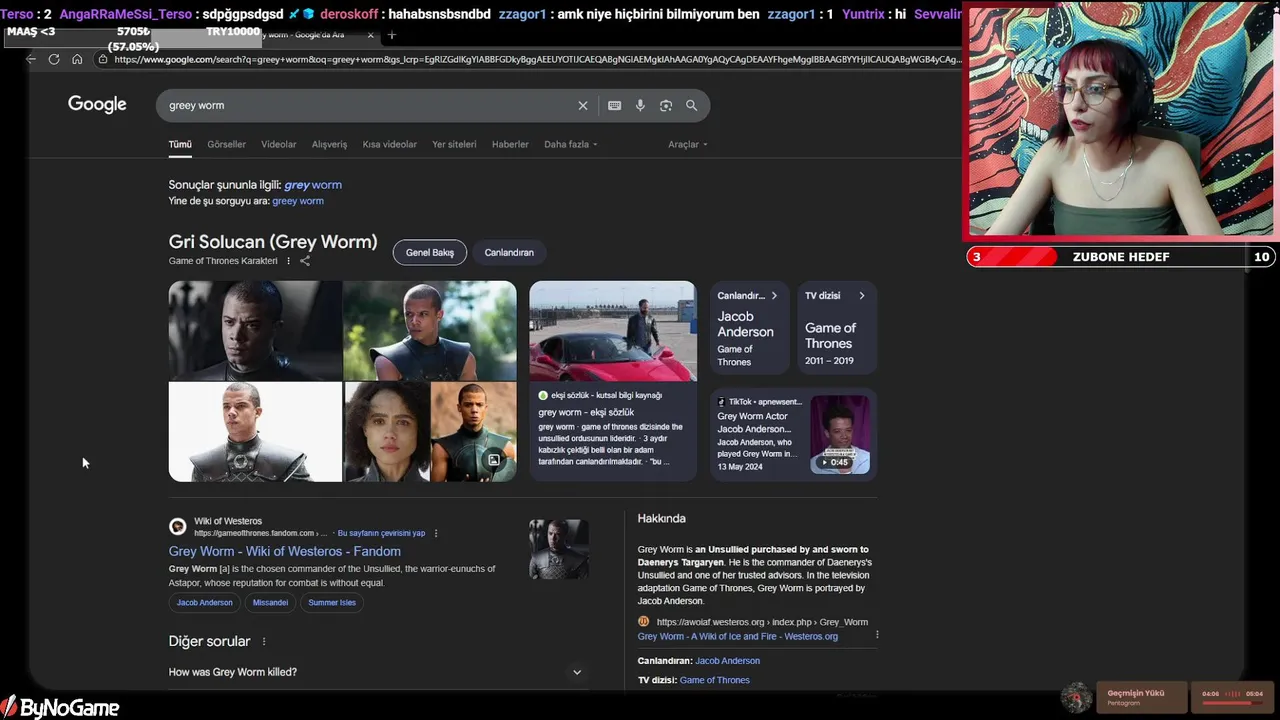Image resolution: width=1280 pixels, height=720 pixels.
Task: Open Google Lens image search
Action: coord(666,105)
